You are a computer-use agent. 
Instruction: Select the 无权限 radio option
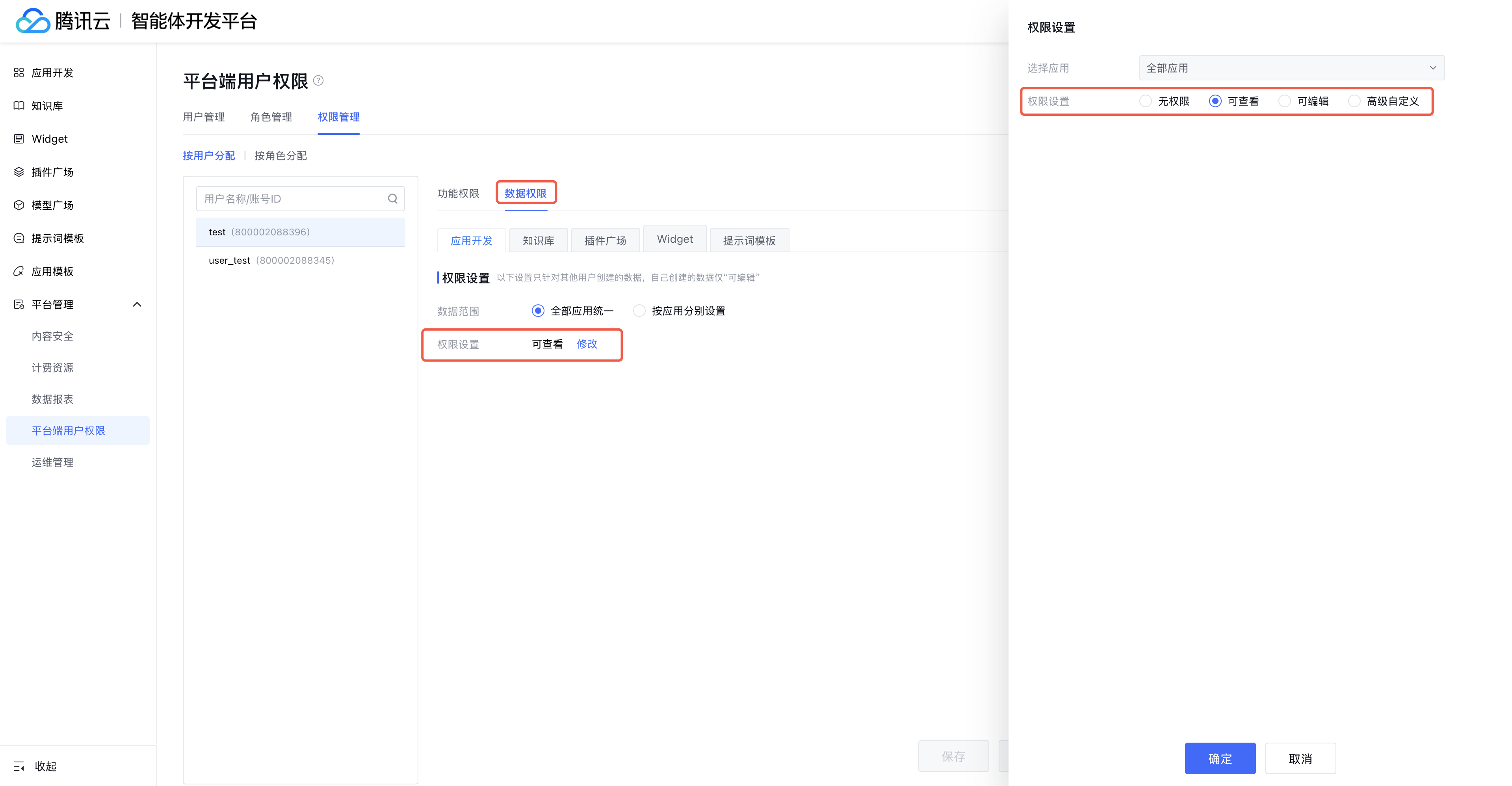point(1145,101)
